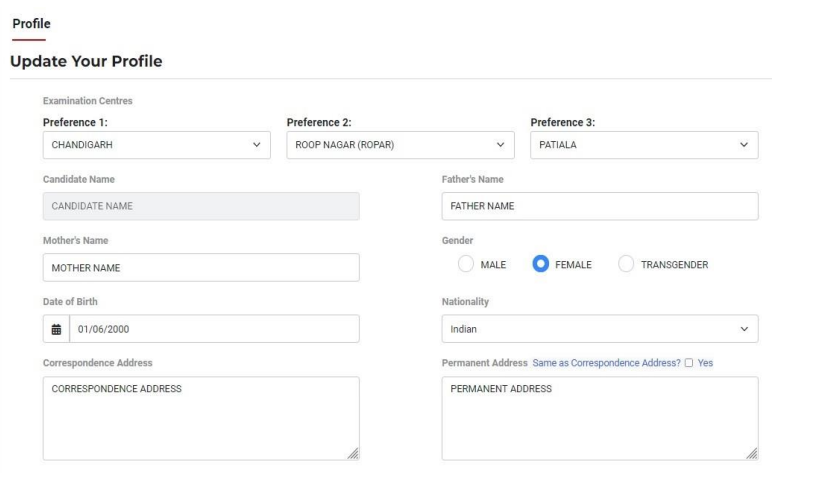
Task: Grab the Correspondence Address resize handle
Action: [353, 453]
